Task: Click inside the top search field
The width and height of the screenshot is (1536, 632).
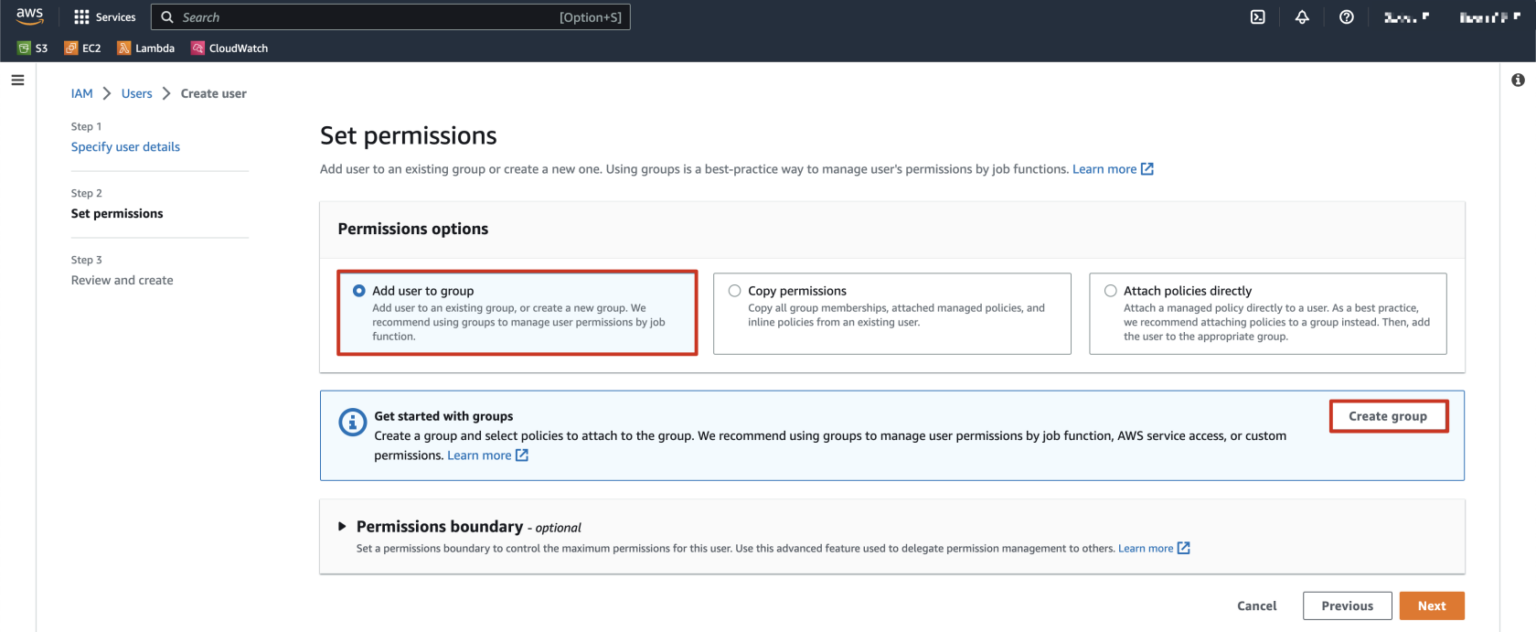Action: pos(390,16)
